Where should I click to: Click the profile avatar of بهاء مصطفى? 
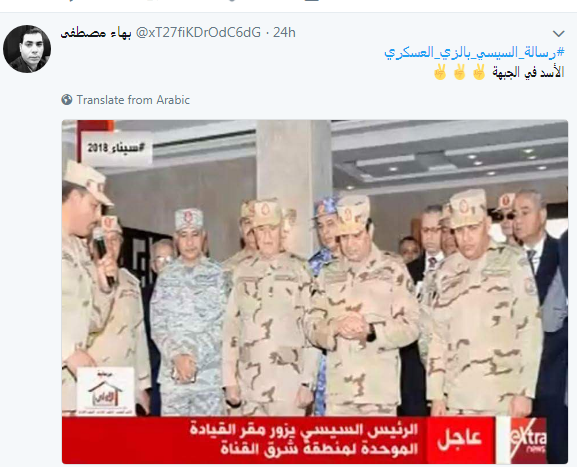click(27, 49)
